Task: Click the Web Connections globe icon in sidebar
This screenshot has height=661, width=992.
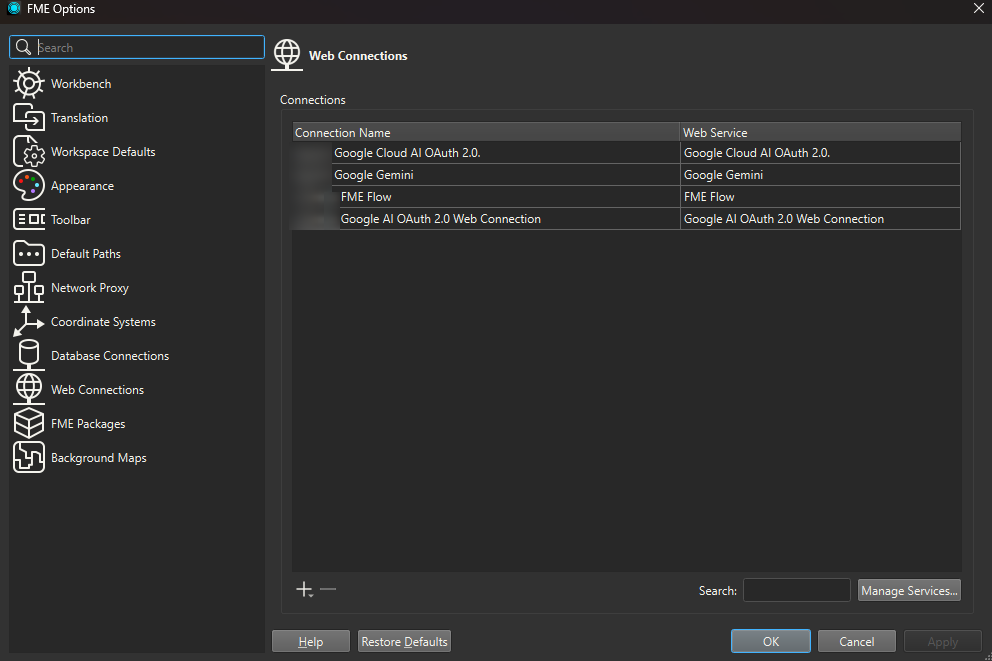Action: (28, 390)
